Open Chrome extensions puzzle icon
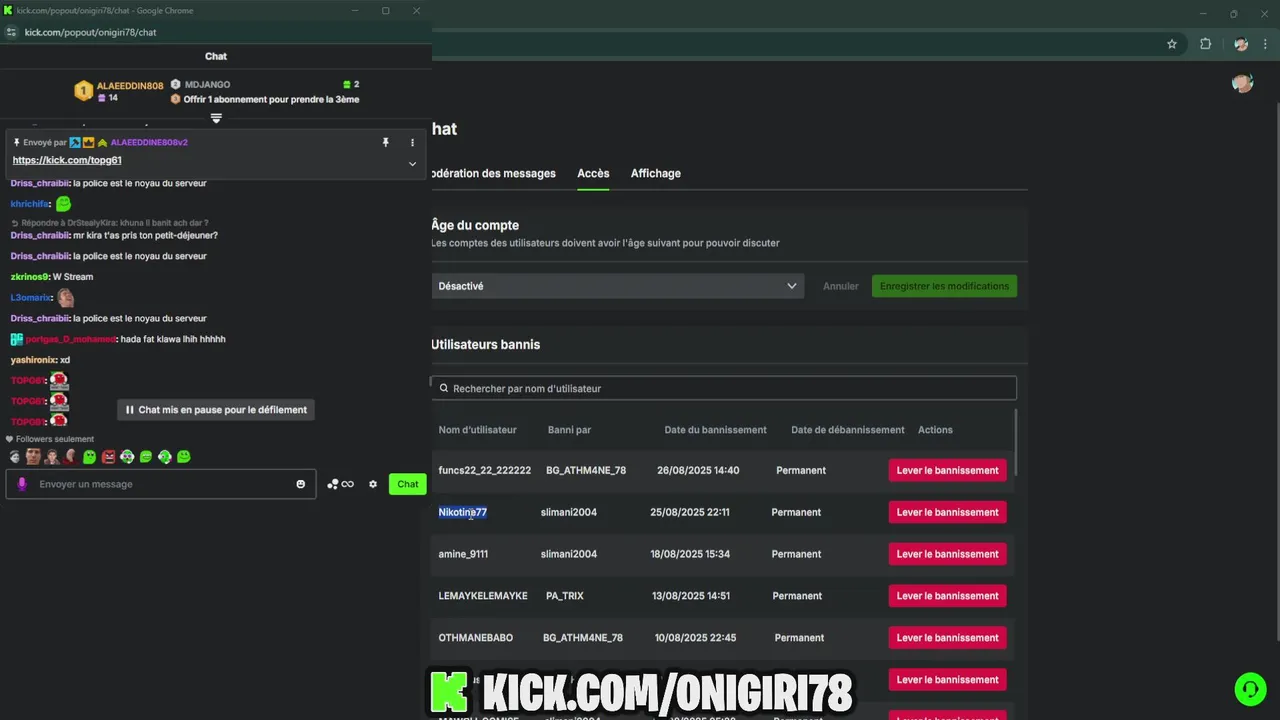 [x=1205, y=44]
